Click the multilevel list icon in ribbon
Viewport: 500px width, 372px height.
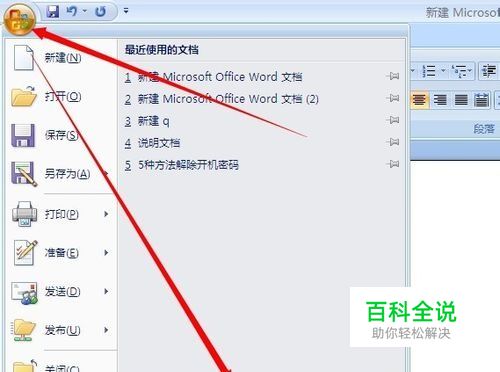click(459, 71)
